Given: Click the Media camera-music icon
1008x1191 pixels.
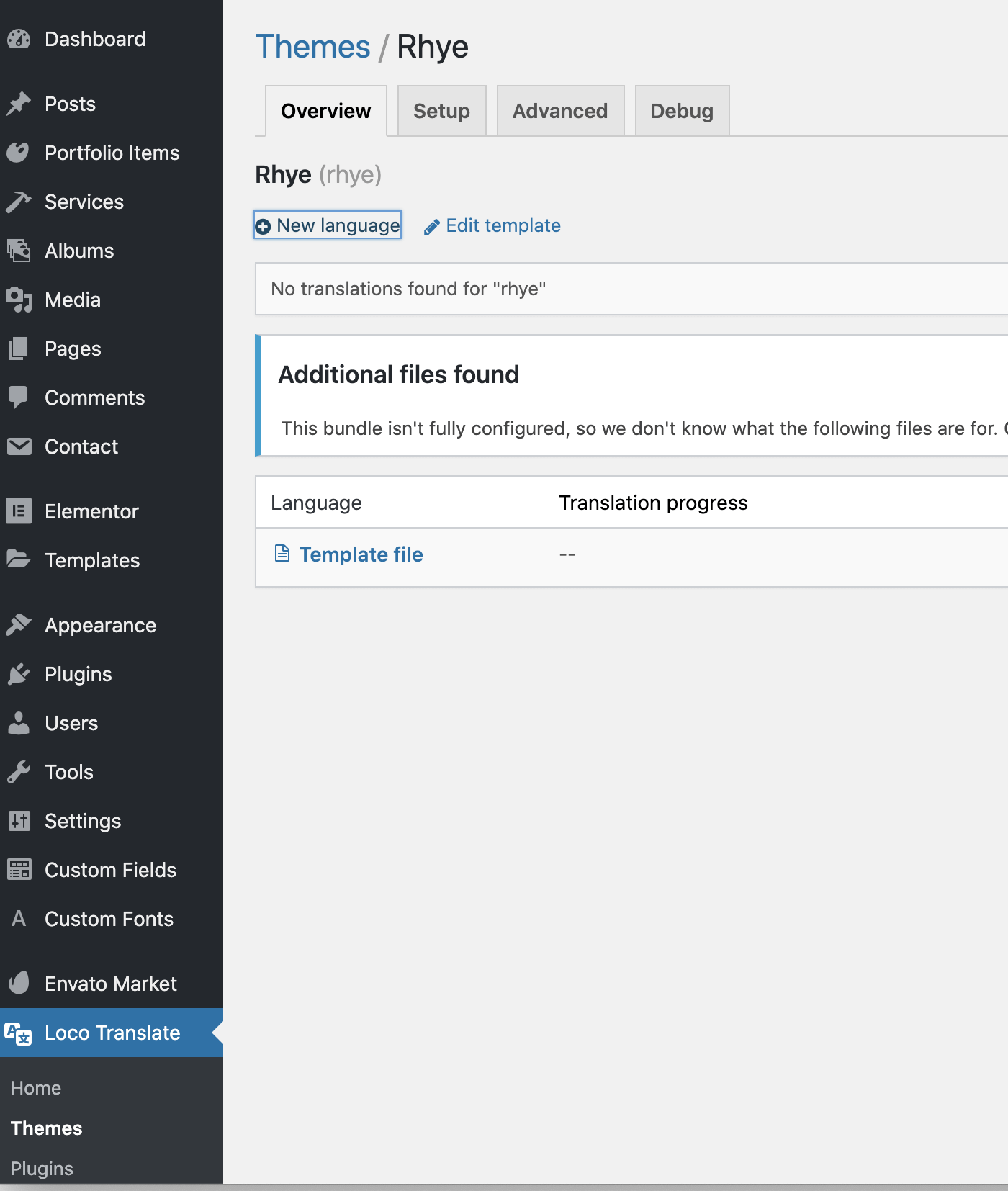Looking at the screenshot, I should pos(19,300).
